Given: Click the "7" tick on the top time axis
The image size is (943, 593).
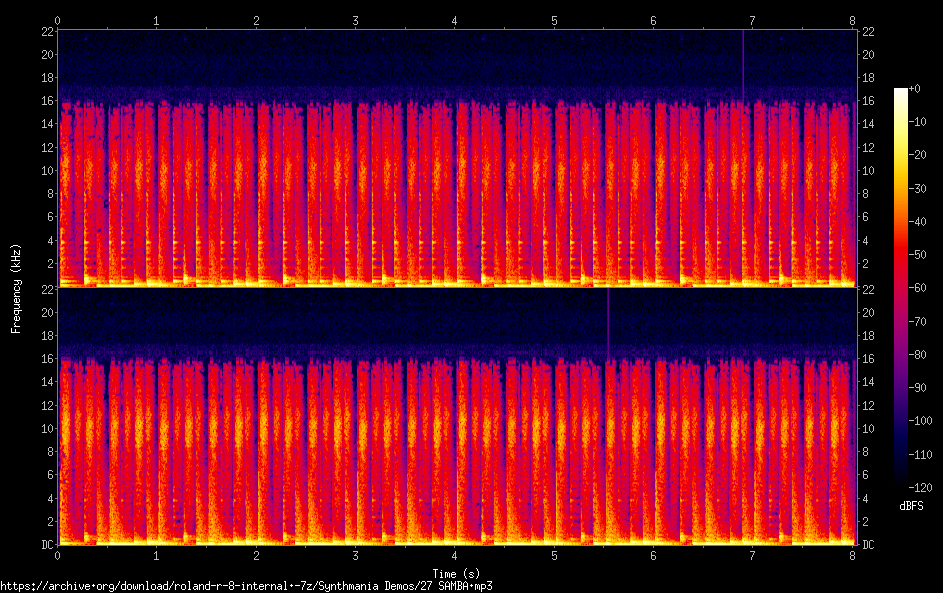Looking at the screenshot, I should click(753, 20).
